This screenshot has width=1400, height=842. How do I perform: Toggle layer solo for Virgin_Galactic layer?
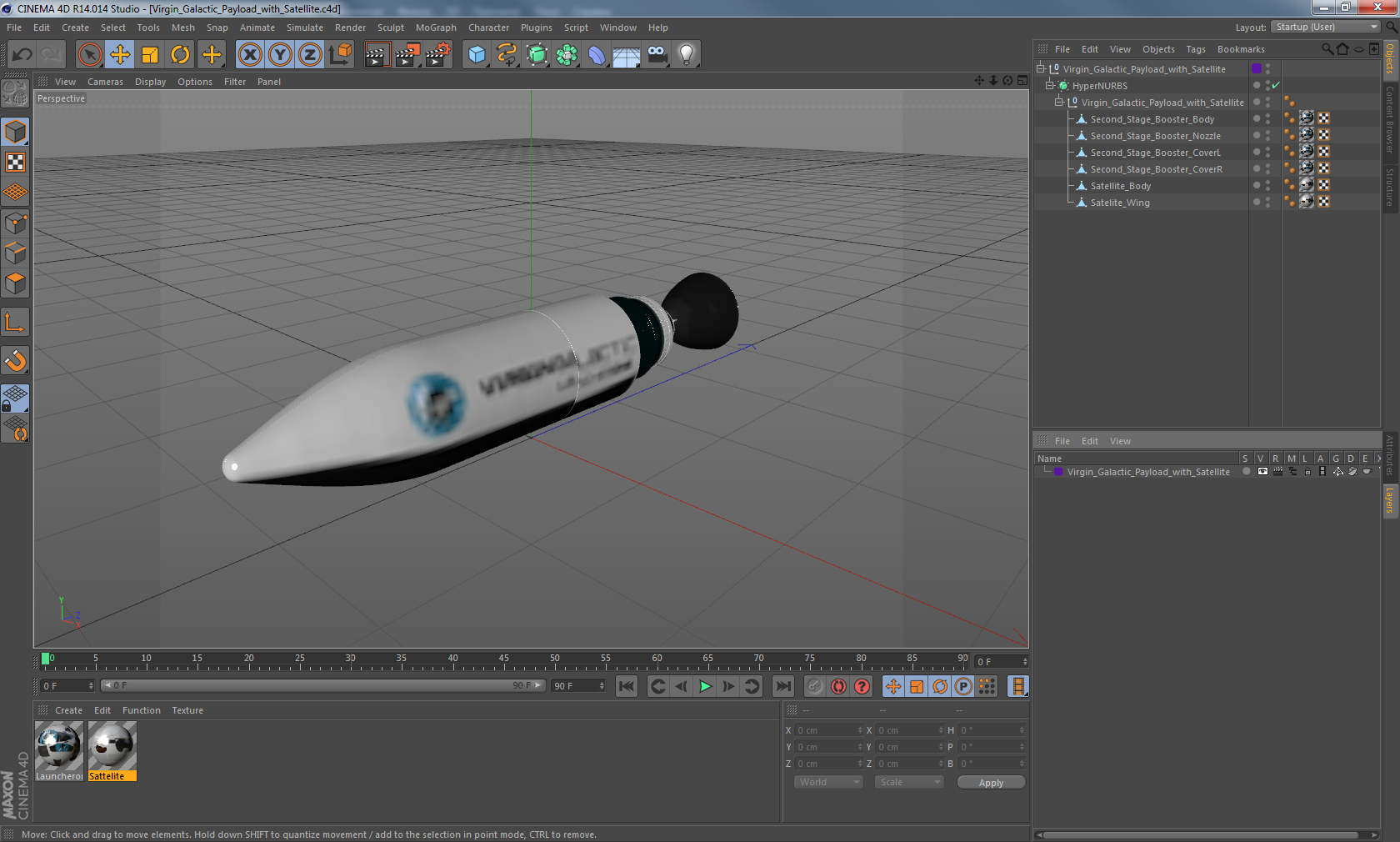tap(1246, 472)
